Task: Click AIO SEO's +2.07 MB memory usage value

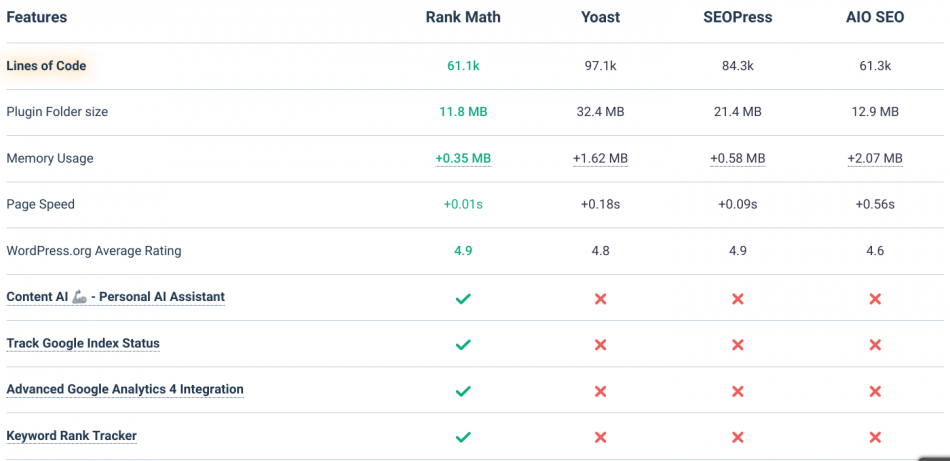Action: (x=875, y=158)
